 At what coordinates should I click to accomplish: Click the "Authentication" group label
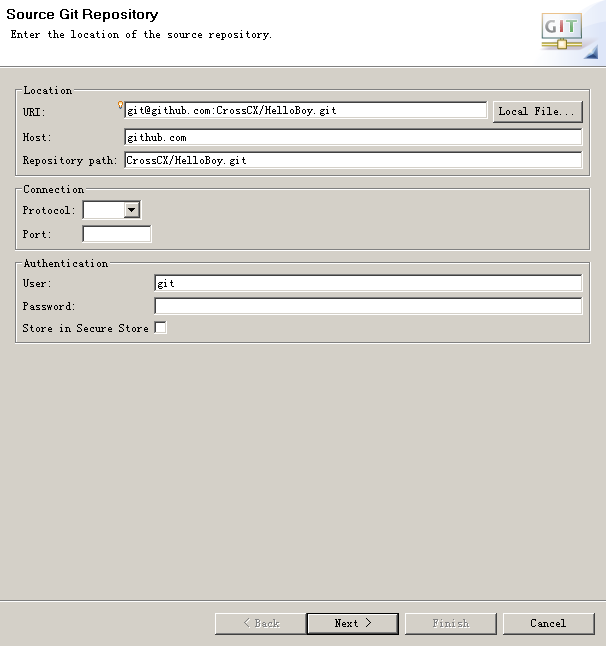[66, 263]
